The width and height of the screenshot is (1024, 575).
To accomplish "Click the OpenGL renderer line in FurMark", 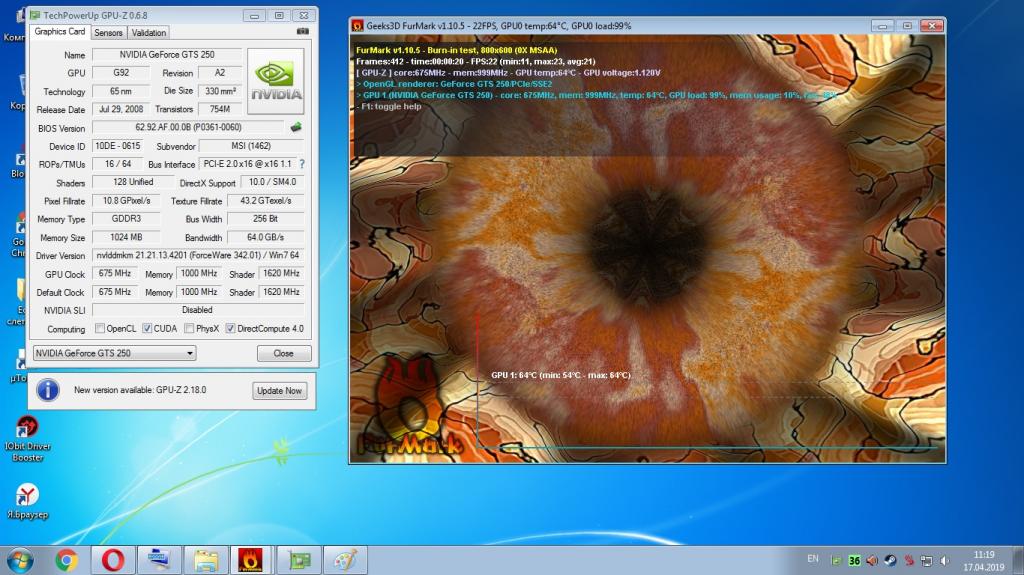I will tap(454, 84).
